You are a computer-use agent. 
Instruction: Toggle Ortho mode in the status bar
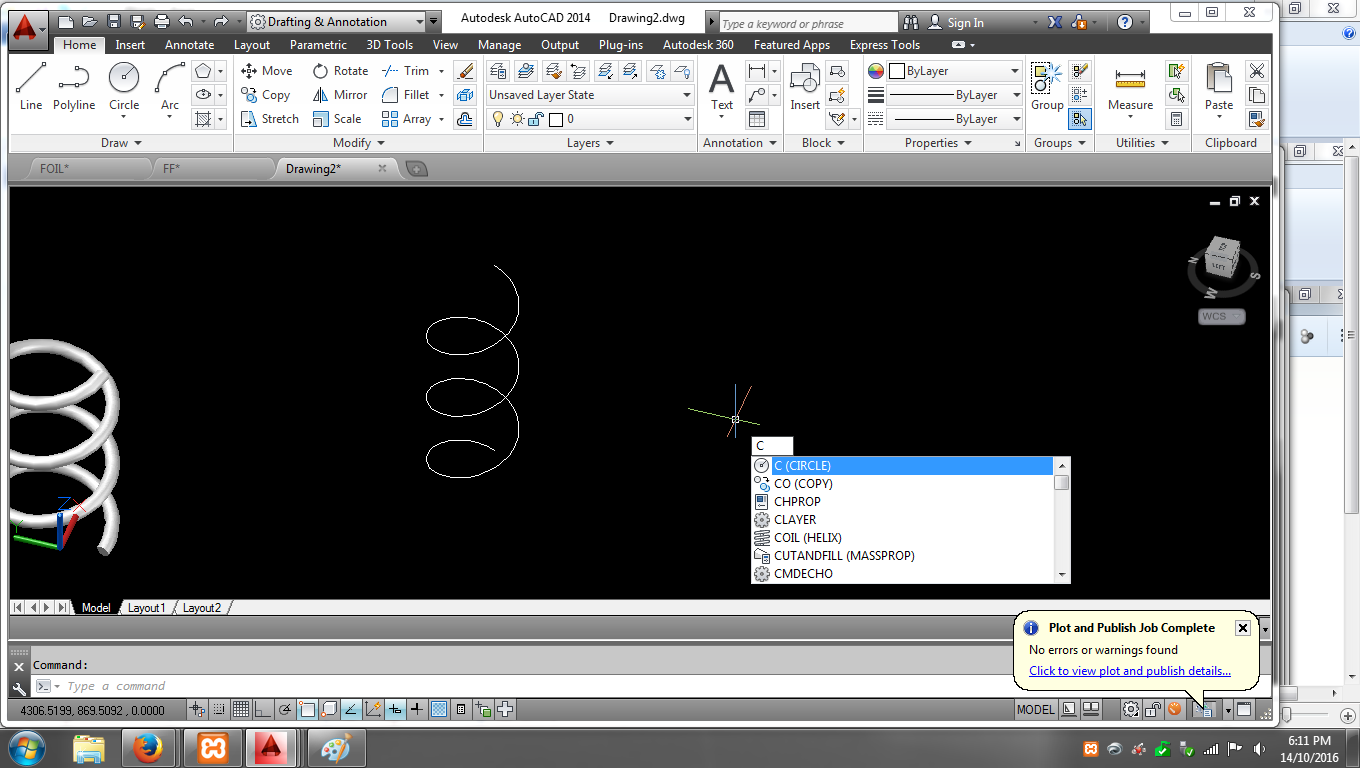point(262,709)
